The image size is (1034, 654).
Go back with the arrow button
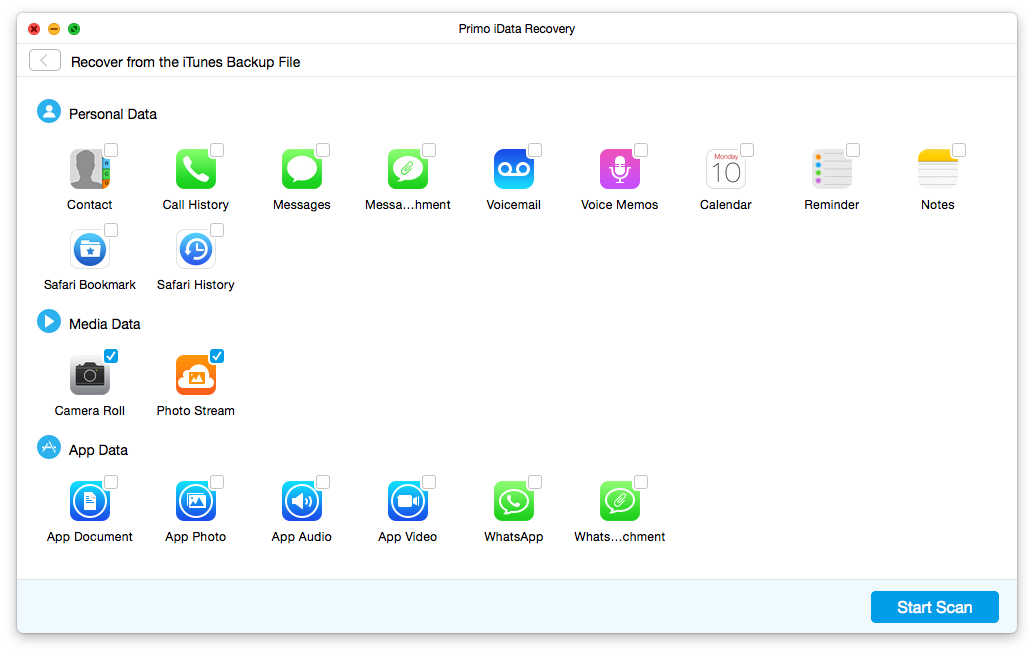45,61
